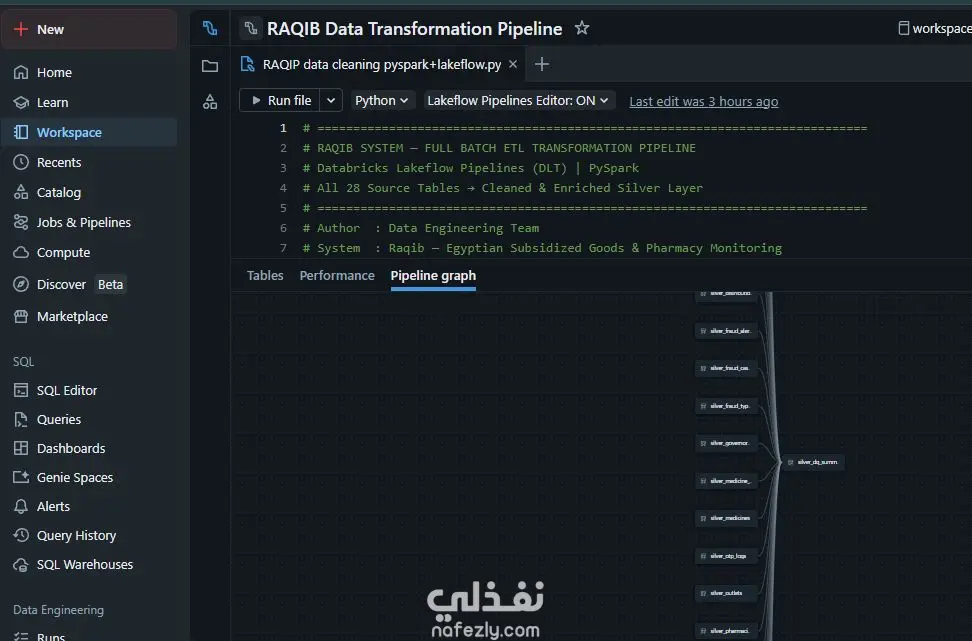Expand the Run file options arrow

click(x=331, y=100)
